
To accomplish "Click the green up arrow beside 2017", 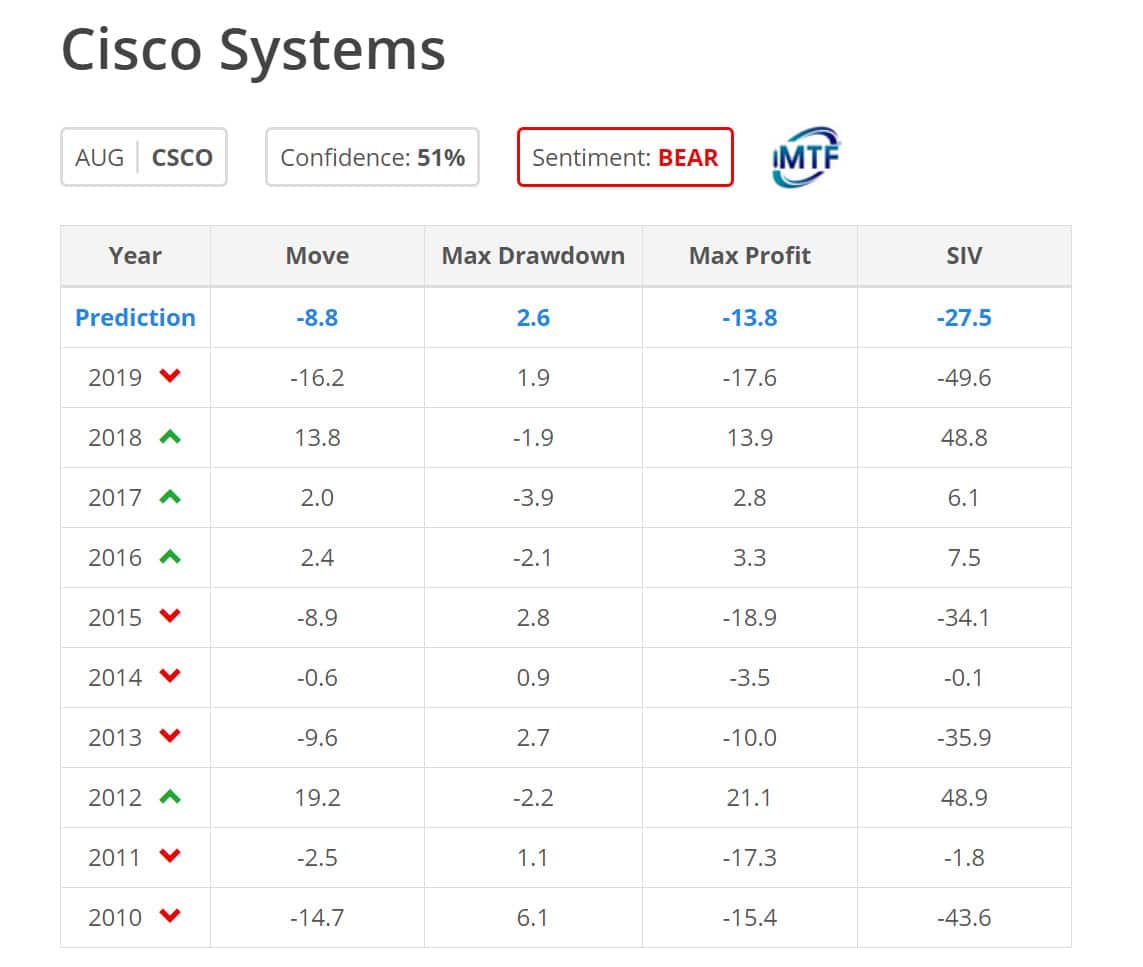I will coord(170,496).
